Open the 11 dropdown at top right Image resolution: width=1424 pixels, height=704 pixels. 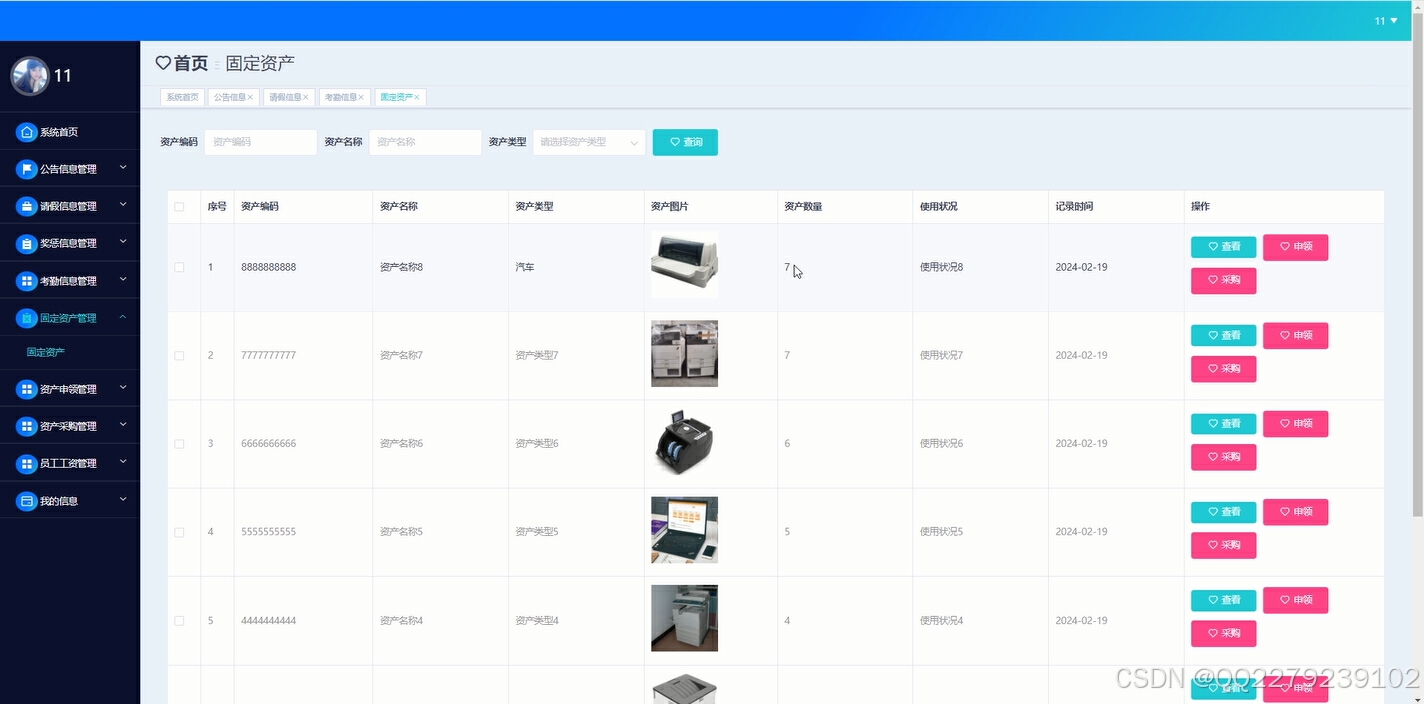coord(1385,20)
